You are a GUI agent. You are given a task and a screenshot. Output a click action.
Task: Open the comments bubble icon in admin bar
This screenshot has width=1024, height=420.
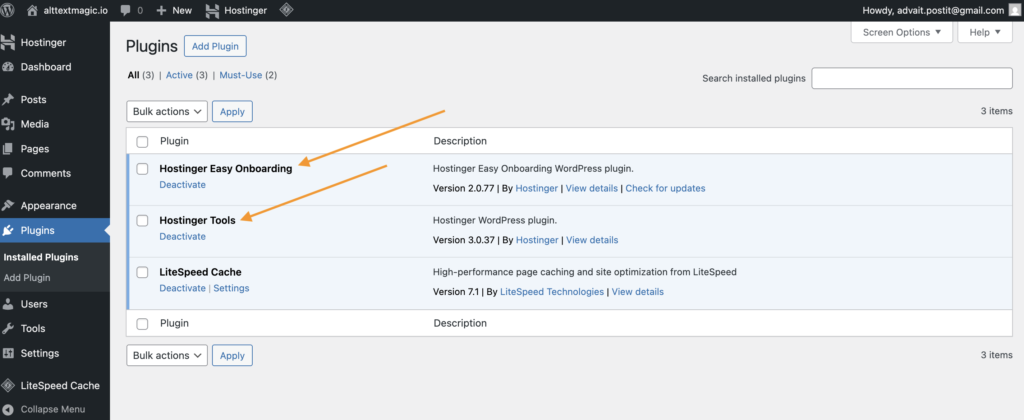click(x=125, y=11)
